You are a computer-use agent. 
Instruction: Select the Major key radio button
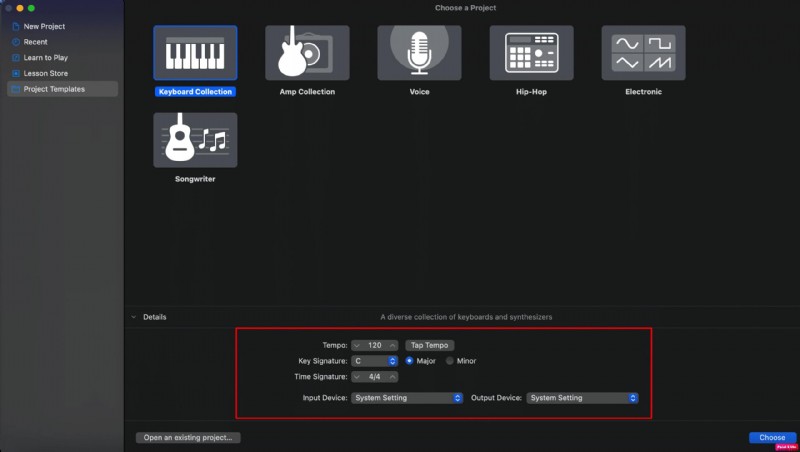[x=409, y=361]
